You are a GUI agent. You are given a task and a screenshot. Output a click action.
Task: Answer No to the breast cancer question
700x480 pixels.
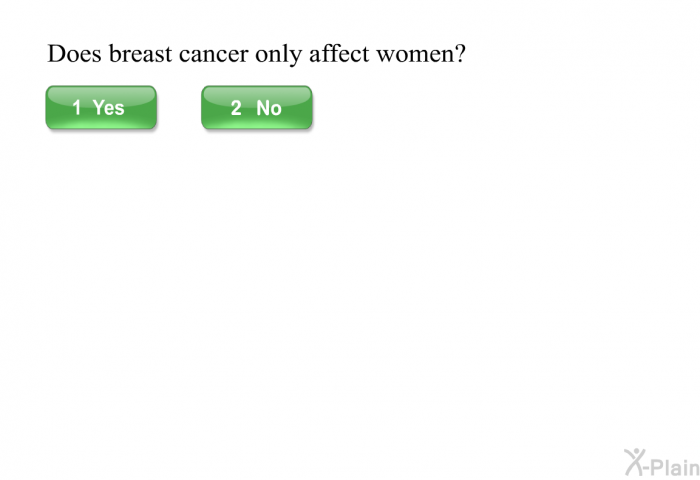[x=257, y=108]
